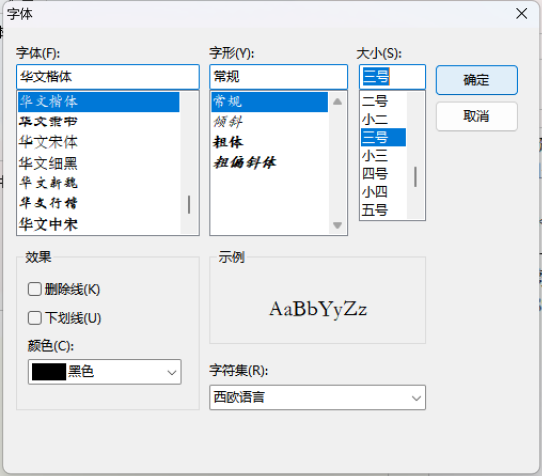
Task: Click the black color swatch
Action: click(49, 372)
